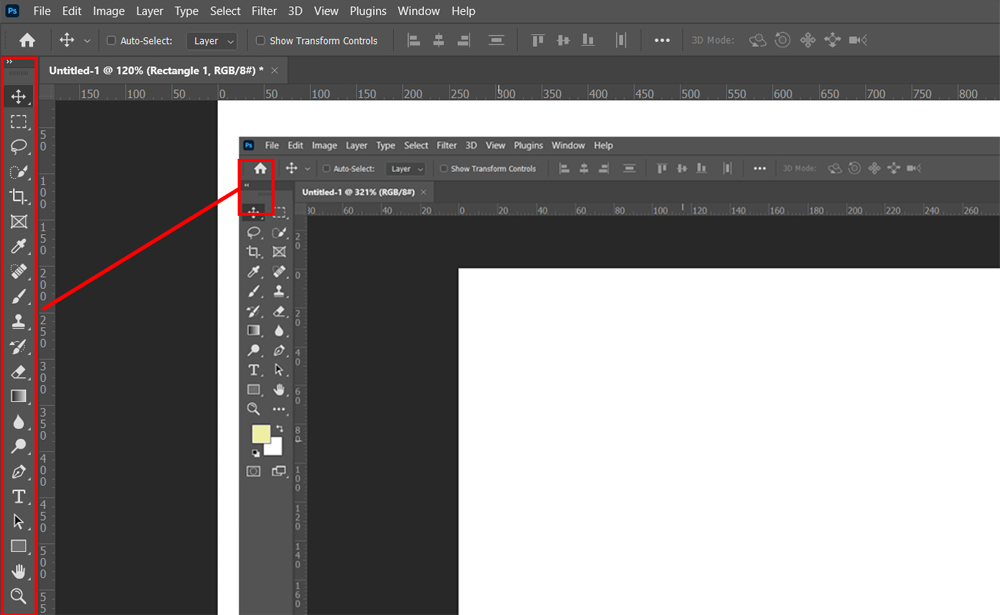
Task: Open the three-dots Edit Toolbar in embedded toolbar
Action: click(x=279, y=409)
